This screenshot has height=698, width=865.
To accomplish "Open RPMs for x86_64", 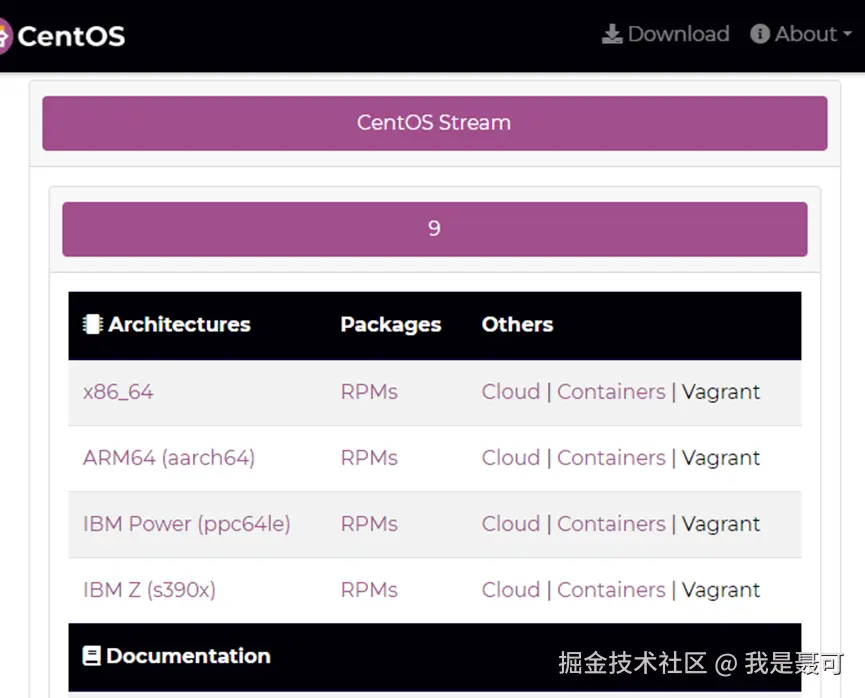I will [x=369, y=392].
